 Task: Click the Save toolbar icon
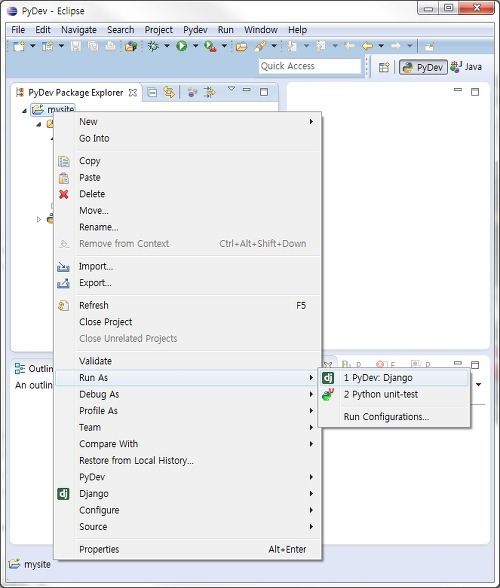pyautogui.click(x=76, y=46)
